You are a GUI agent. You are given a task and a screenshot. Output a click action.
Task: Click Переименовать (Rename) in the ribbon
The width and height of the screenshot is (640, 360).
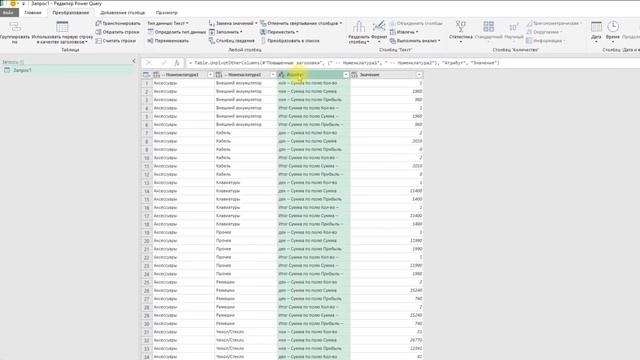pos(168,41)
